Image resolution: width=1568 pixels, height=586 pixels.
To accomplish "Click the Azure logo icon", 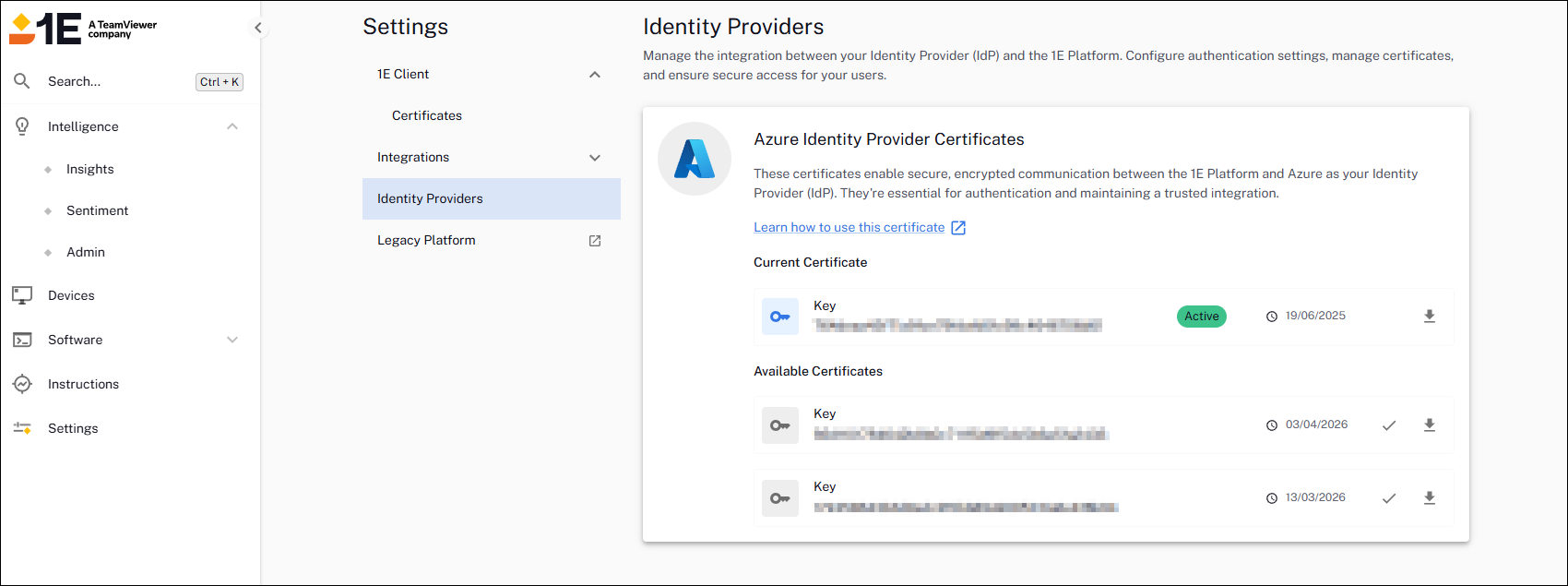I will 694,159.
